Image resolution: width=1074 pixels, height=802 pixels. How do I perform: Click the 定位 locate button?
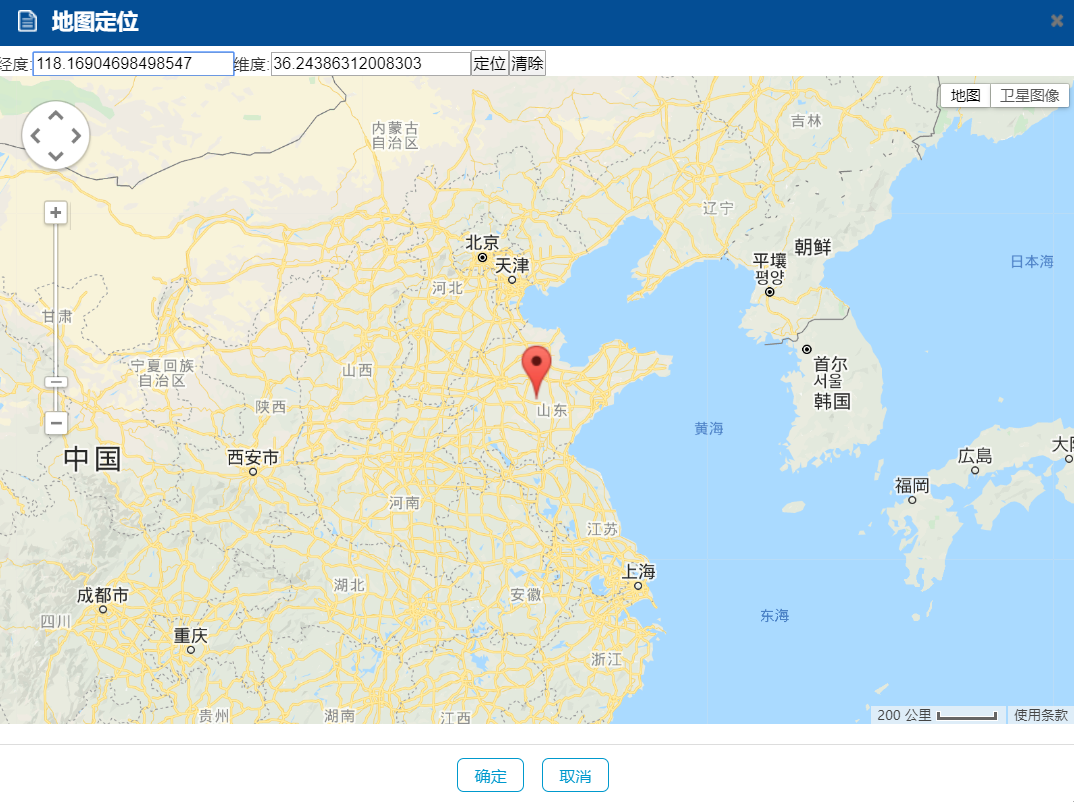[x=490, y=64]
